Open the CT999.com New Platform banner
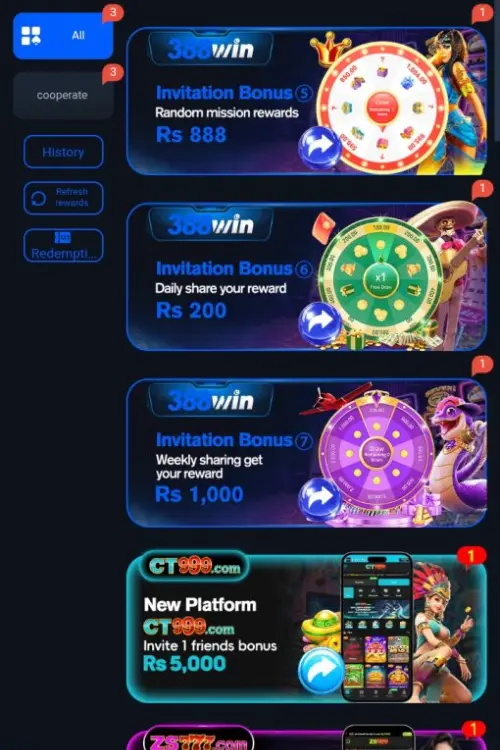 tap(307, 628)
